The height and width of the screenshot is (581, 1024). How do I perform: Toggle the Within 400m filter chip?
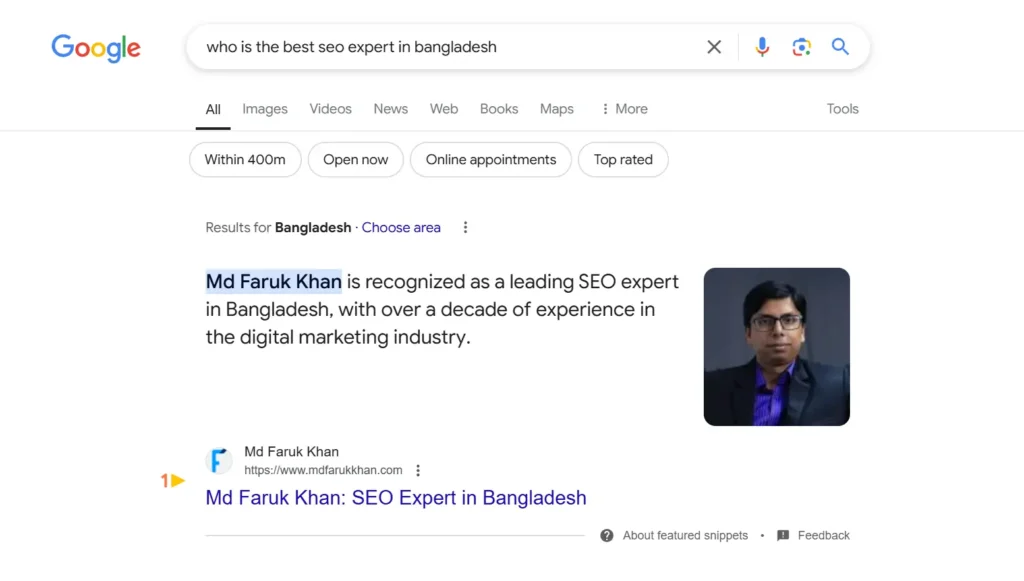(x=245, y=160)
